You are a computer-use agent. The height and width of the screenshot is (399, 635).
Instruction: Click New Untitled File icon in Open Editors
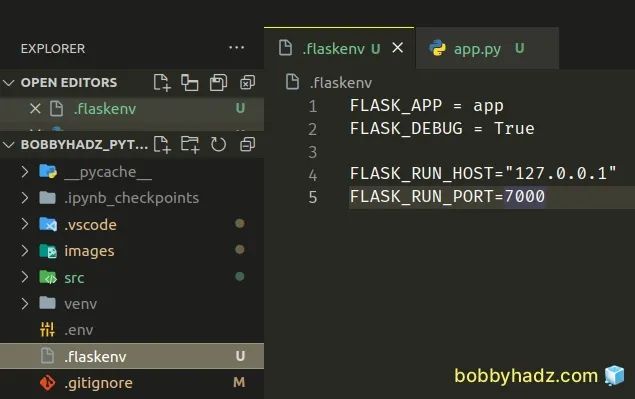(162, 83)
